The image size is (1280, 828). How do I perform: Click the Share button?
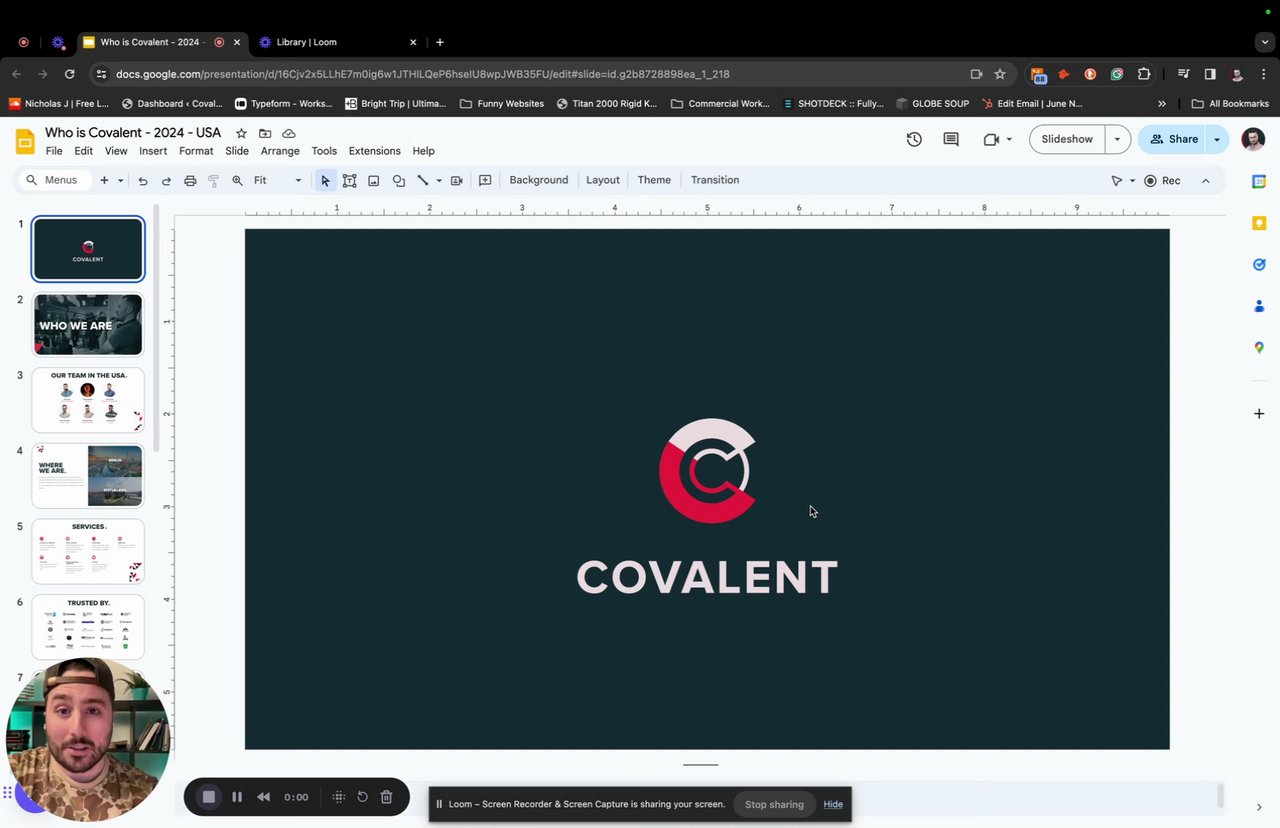pyautogui.click(x=1172, y=140)
